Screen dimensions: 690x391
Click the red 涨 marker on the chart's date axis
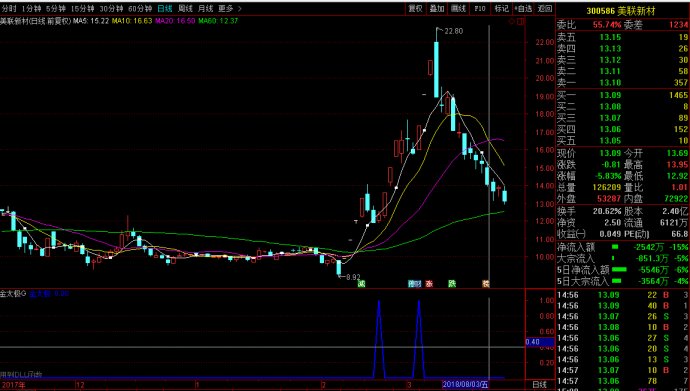coord(429,284)
